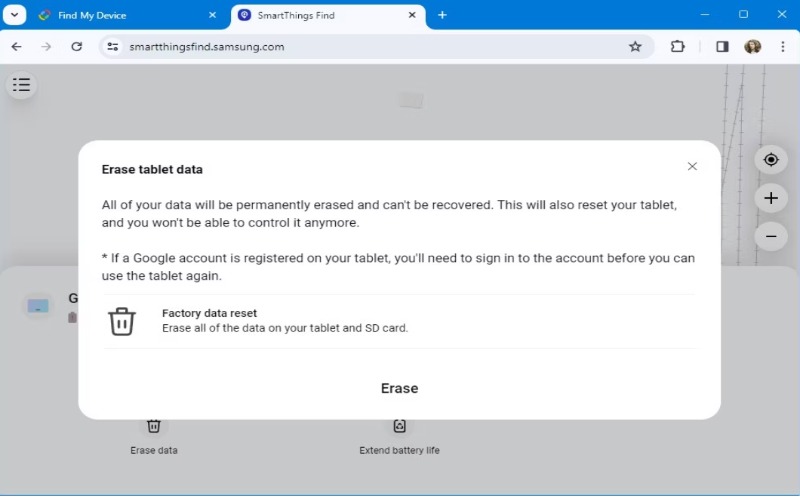Image resolution: width=800 pixels, height=500 pixels.
Task: Expand the tab search dropdown arrow
Action: click(14, 15)
